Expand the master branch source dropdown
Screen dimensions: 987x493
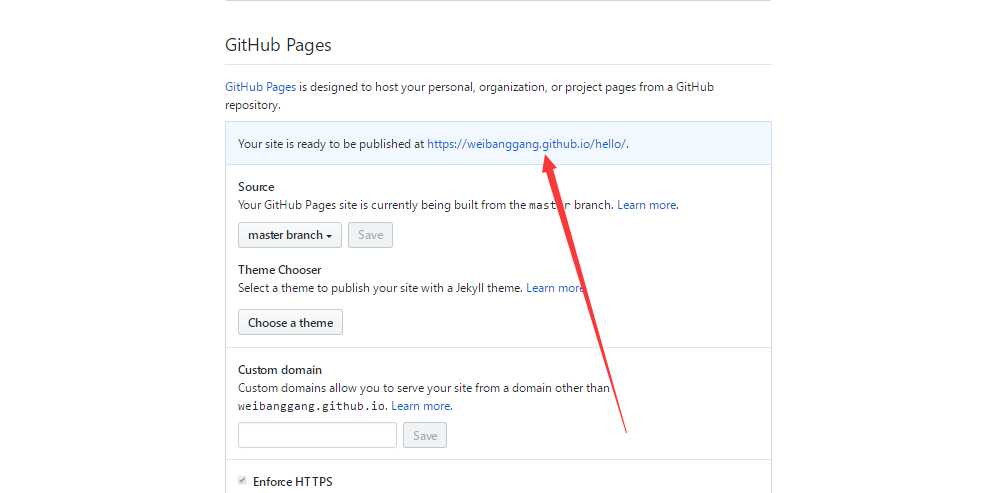pyautogui.click(x=290, y=235)
